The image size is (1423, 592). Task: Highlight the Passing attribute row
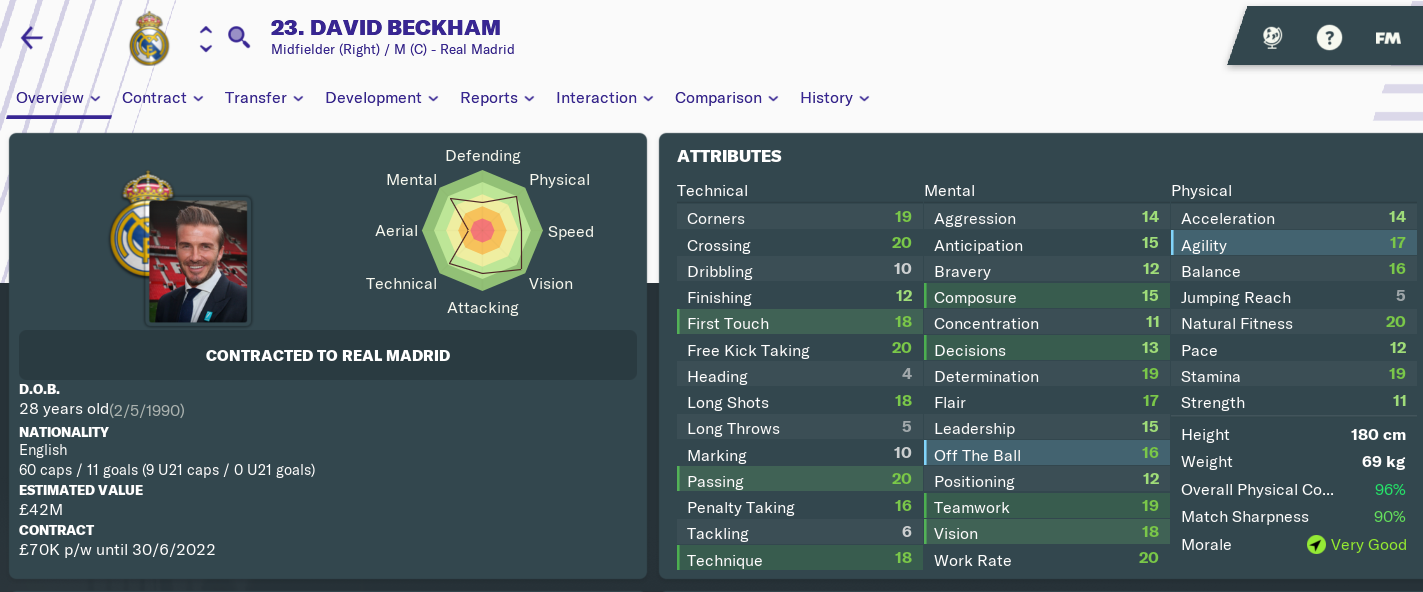[x=797, y=481]
